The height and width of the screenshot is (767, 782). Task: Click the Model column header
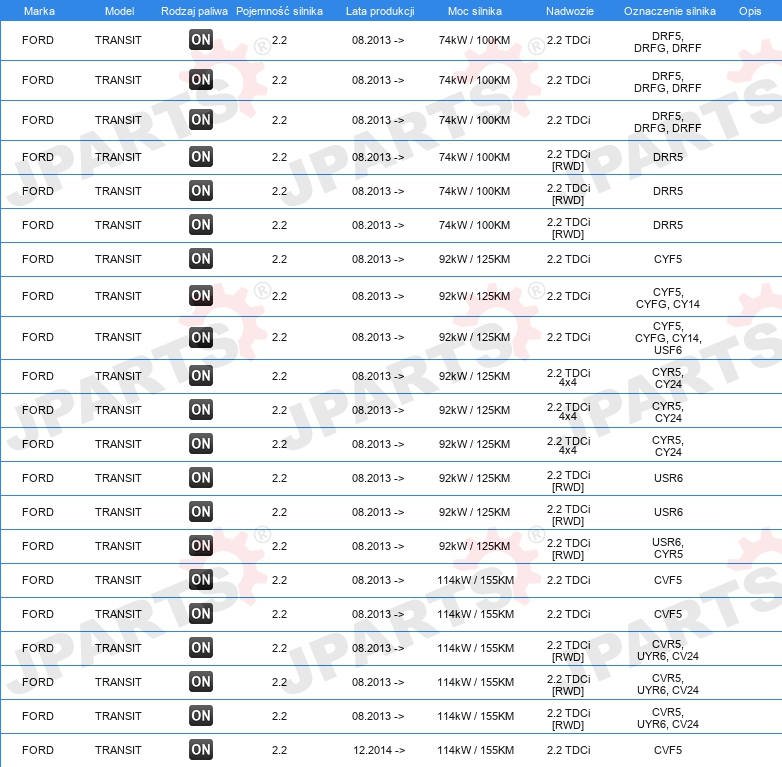click(119, 11)
